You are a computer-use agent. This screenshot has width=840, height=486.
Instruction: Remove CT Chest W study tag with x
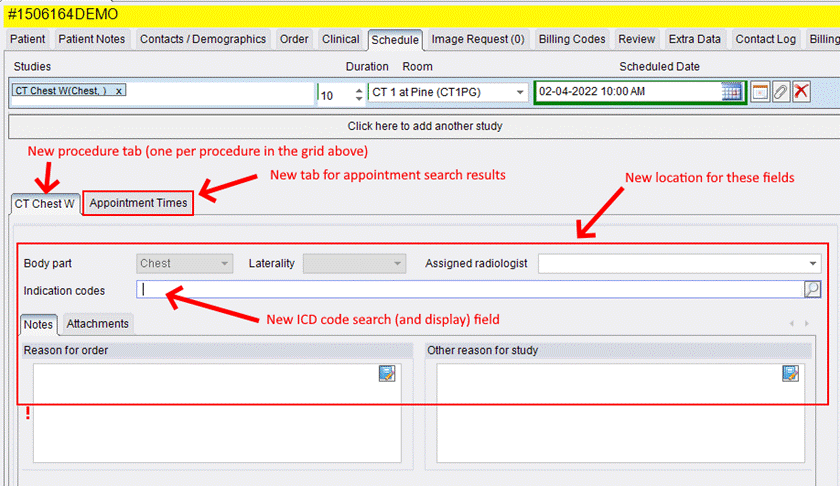pyautogui.click(x=119, y=91)
